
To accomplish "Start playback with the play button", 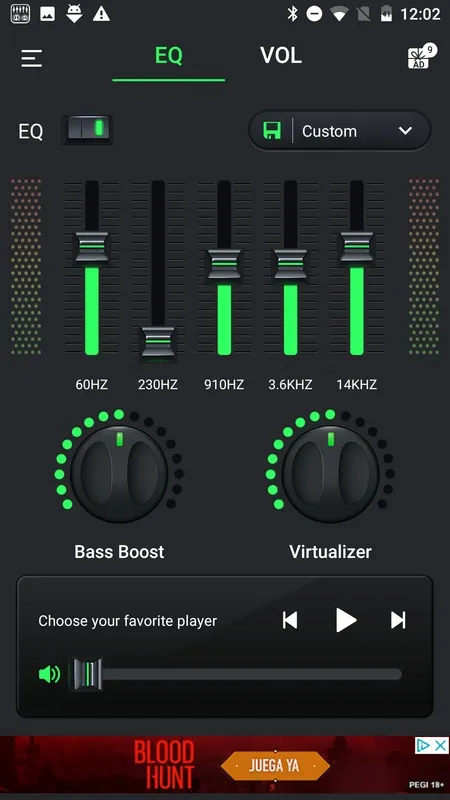I will click(346, 620).
